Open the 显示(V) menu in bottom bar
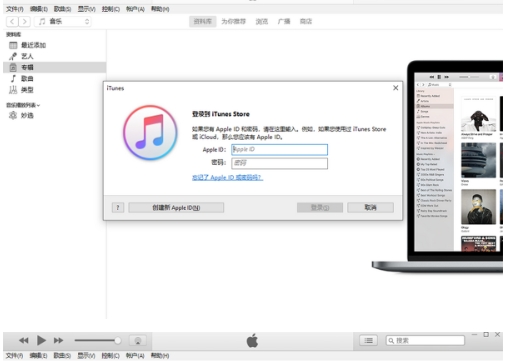The height and width of the screenshot is (361, 505). (86, 356)
